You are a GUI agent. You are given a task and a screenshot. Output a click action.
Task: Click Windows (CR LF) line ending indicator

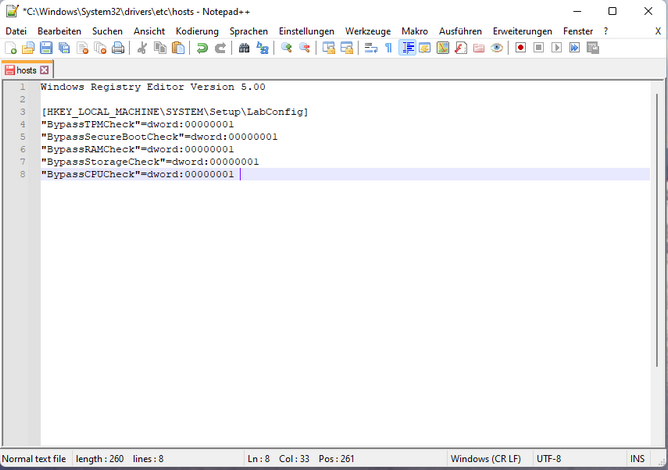pyautogui.click(x=486, y=458)
